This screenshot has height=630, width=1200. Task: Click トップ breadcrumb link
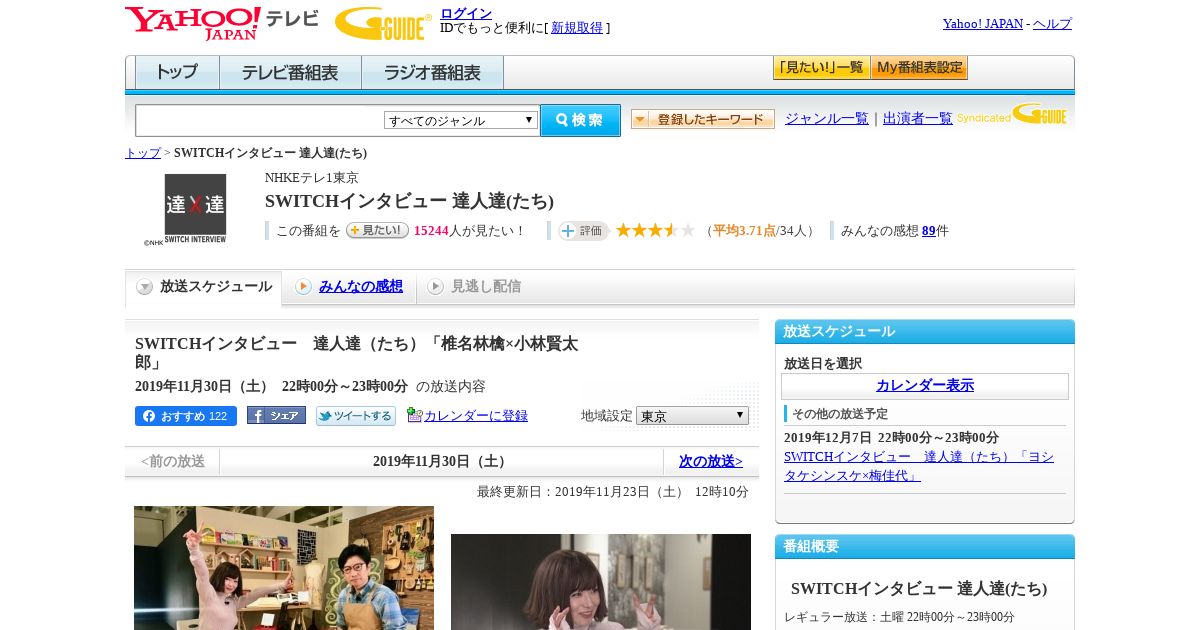[x=143, y=153]
